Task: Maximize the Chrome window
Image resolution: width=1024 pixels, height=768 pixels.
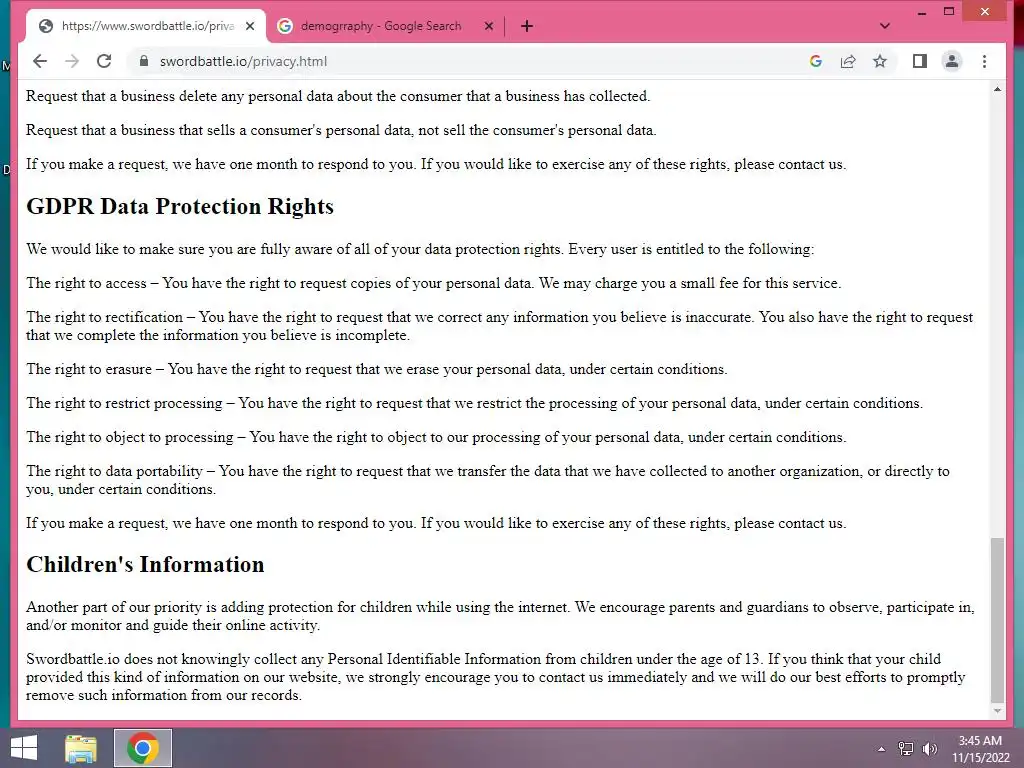Action: (949, 11)
